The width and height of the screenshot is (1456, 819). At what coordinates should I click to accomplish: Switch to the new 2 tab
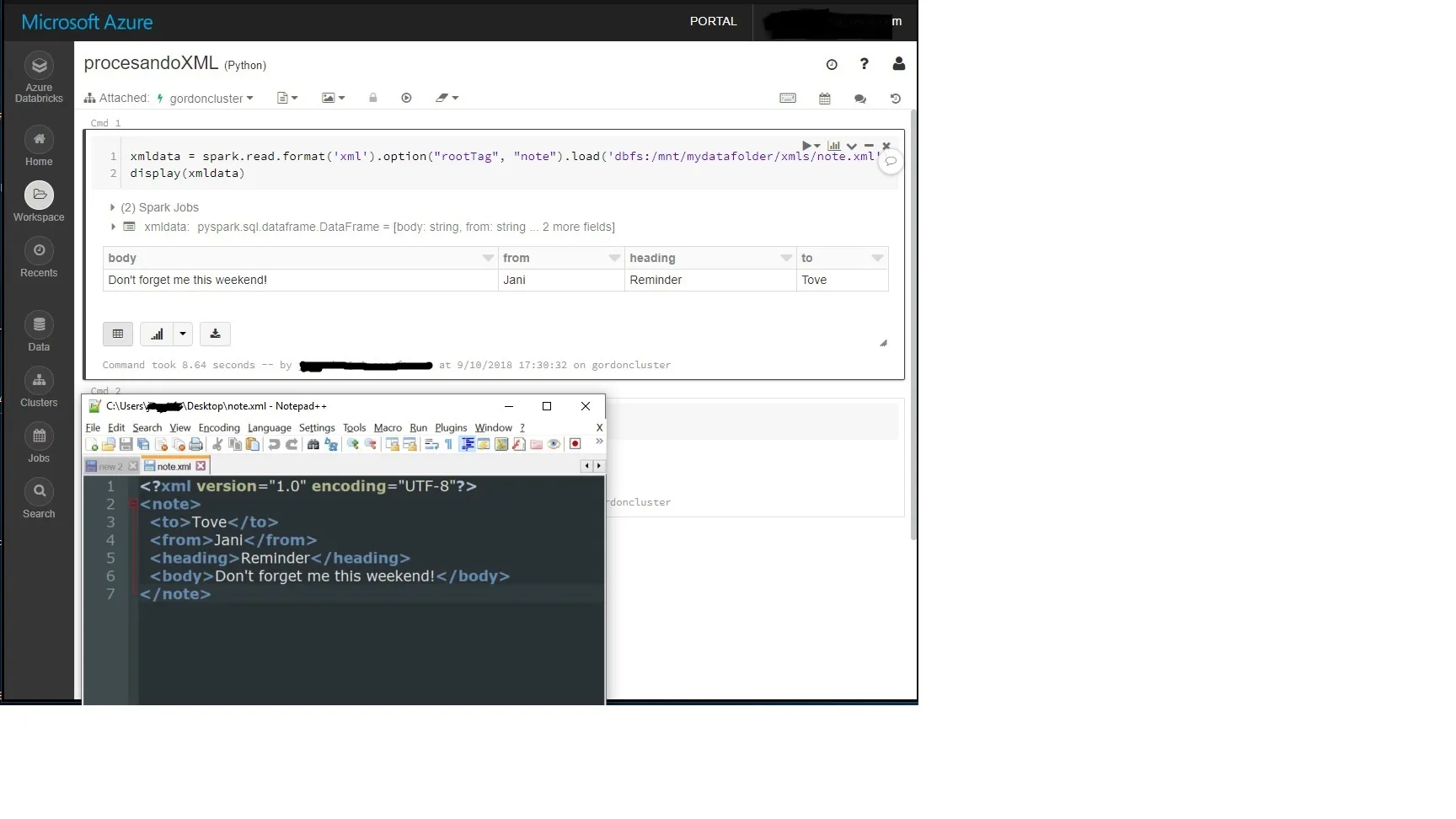coord(111,466)
